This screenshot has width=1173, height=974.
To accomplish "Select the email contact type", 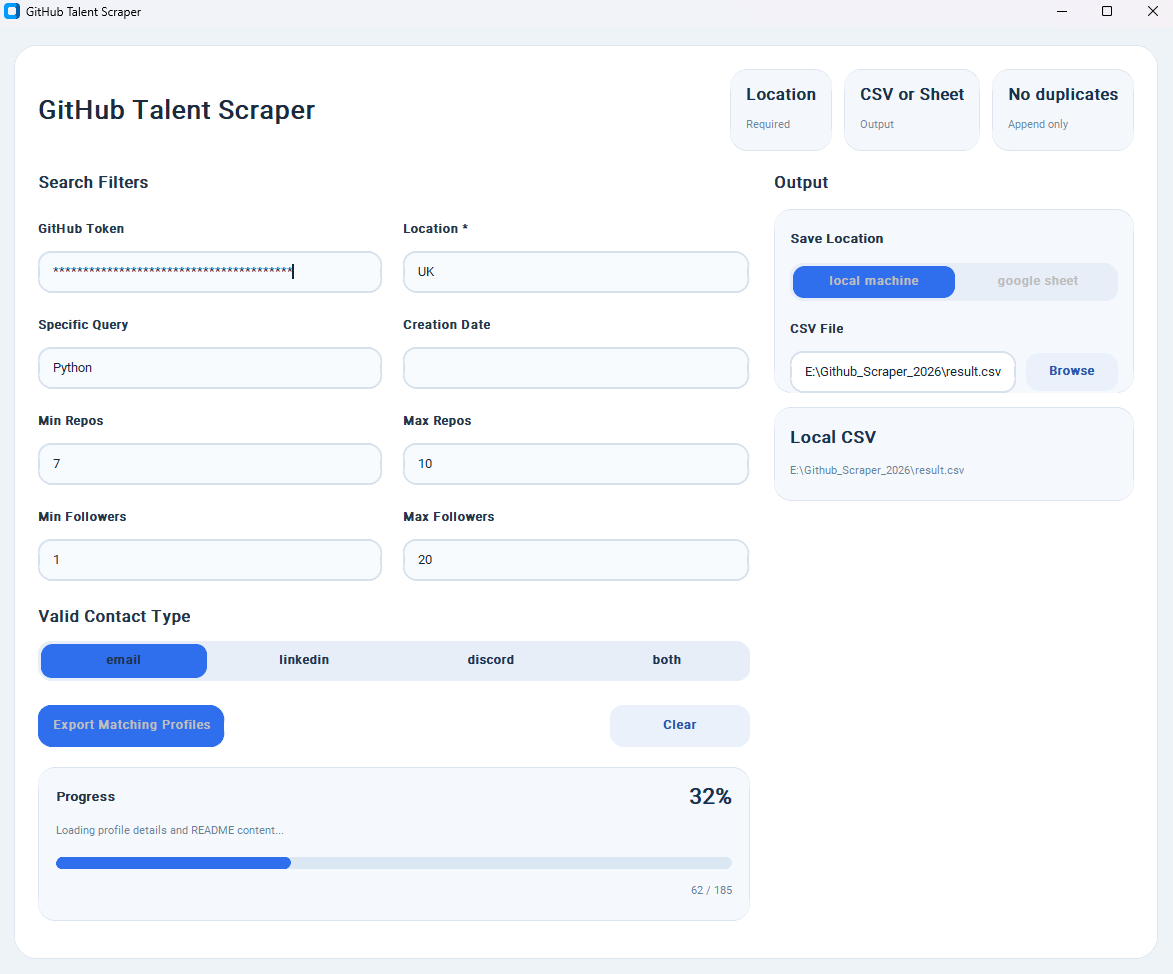I will pyautogui.click(x=123, y=661).
